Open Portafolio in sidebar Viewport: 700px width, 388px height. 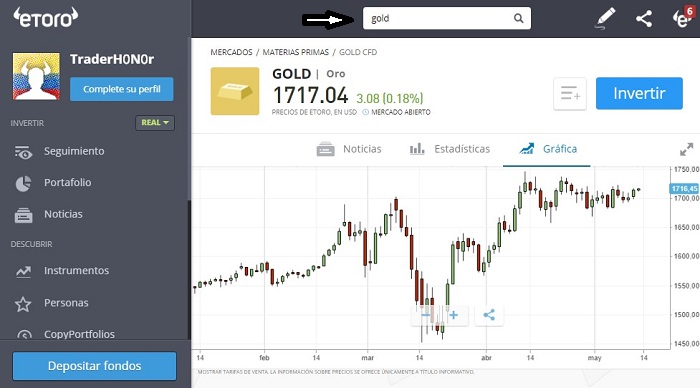[x=67, y=183]
